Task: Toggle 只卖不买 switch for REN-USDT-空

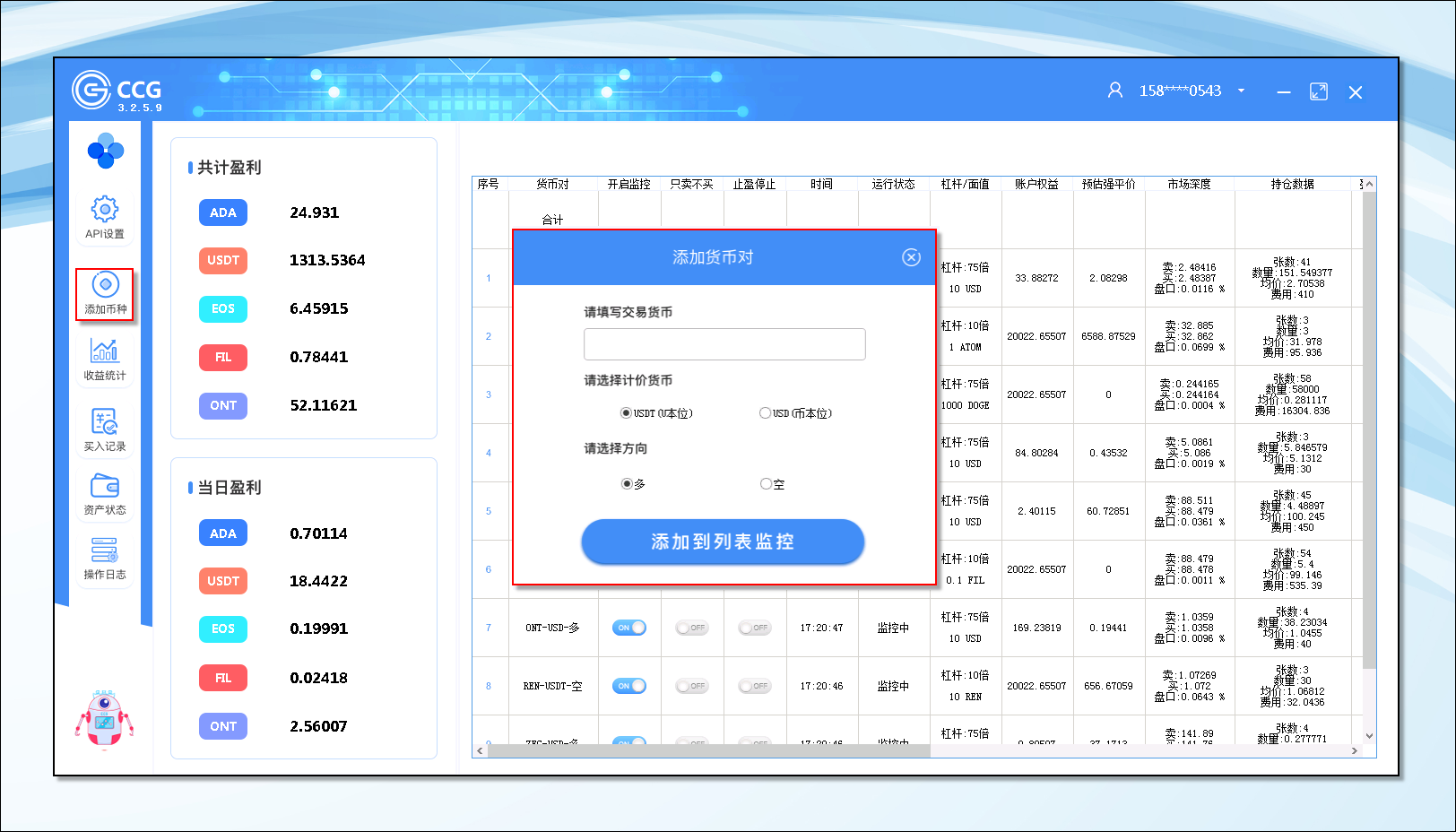Action: (x=692, y=686)
